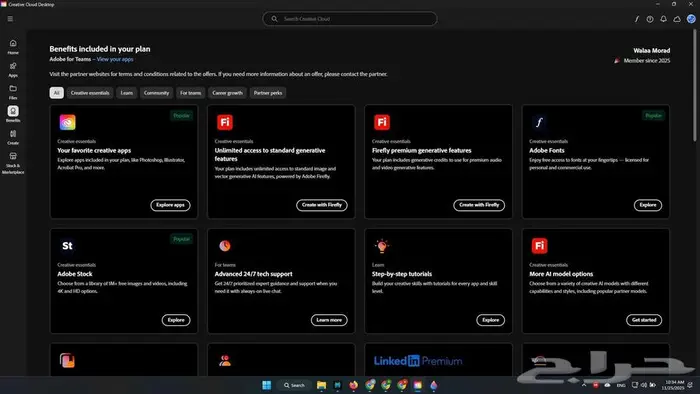This screenshot has width=700, height=394.
Task: Click the View your apps link
Action: [x=115, y=59]
